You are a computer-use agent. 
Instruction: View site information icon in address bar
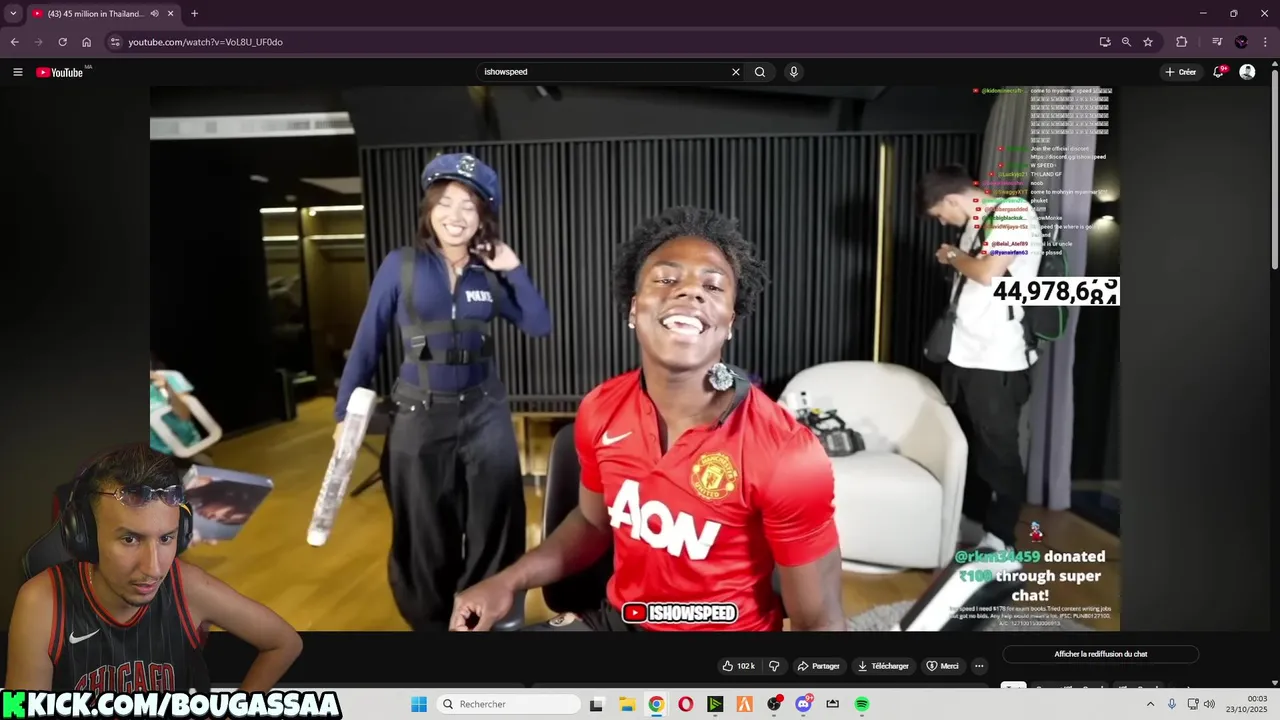point(115,42)
